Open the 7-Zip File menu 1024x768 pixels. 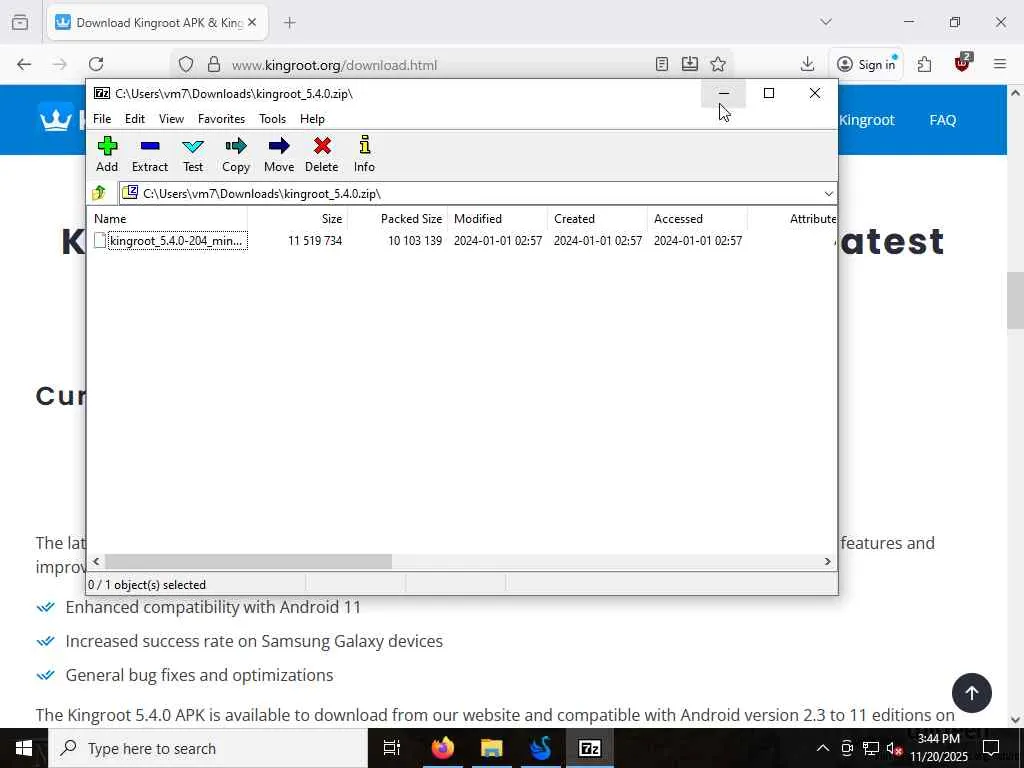[x=102, y=119]
